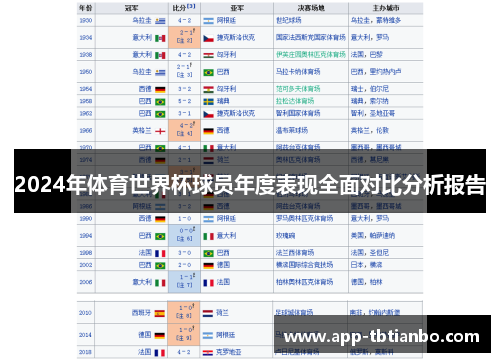Open the [注 3] footnote in the 1950 score cell
The image size is (500, 362).
click(184, 75)
